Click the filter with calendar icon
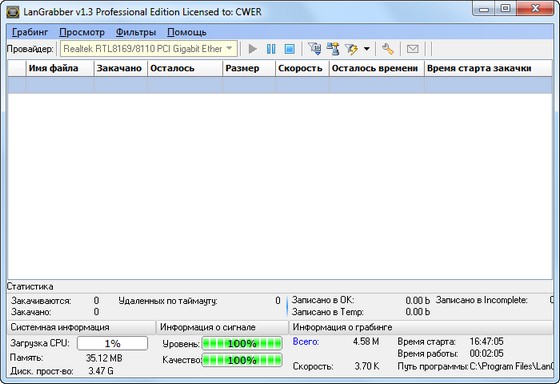Screen dimensions: 560x384 point(315,49)
